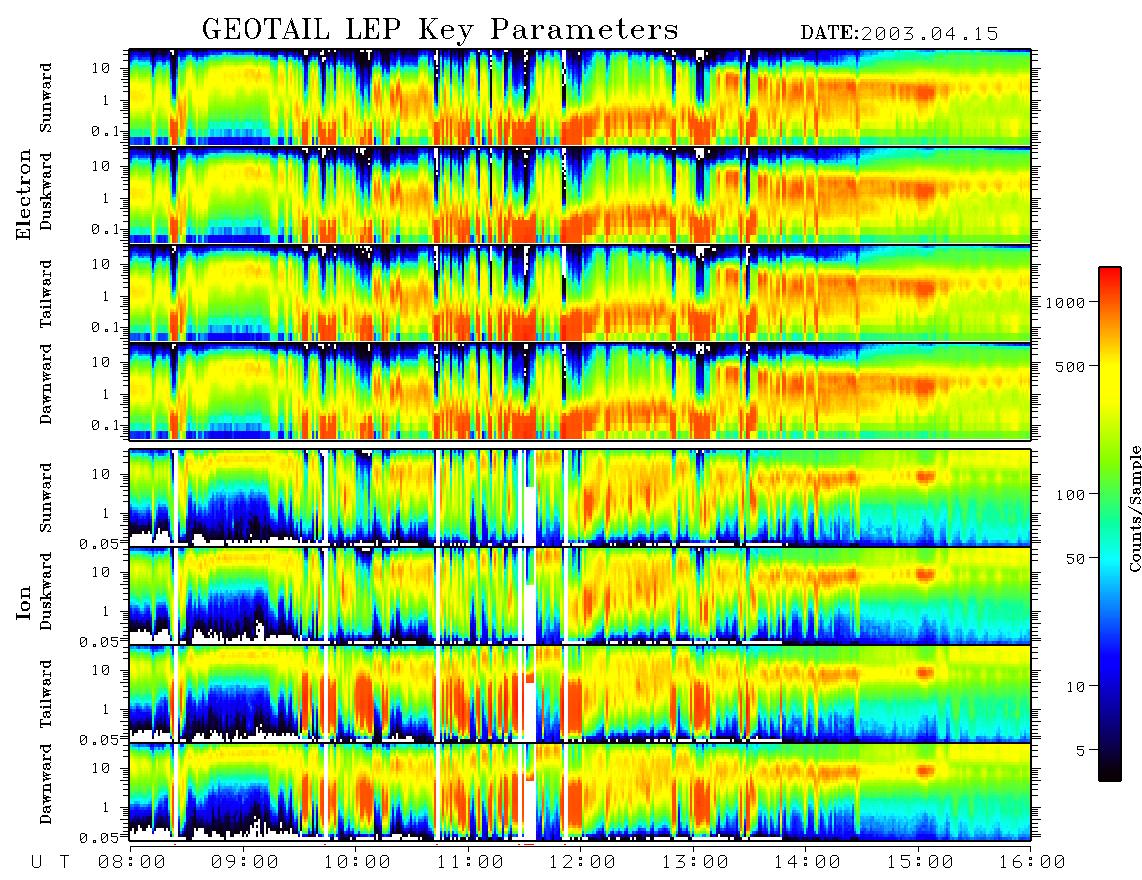Select the vertical "Electron" group label

click(24, 194)
